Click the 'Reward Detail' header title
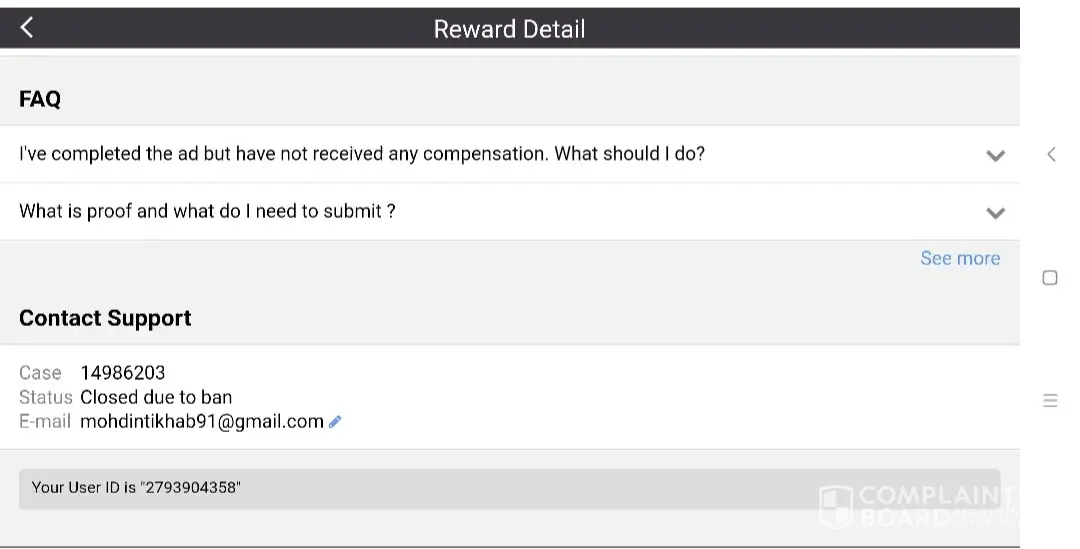 click(x=509, y=29)
